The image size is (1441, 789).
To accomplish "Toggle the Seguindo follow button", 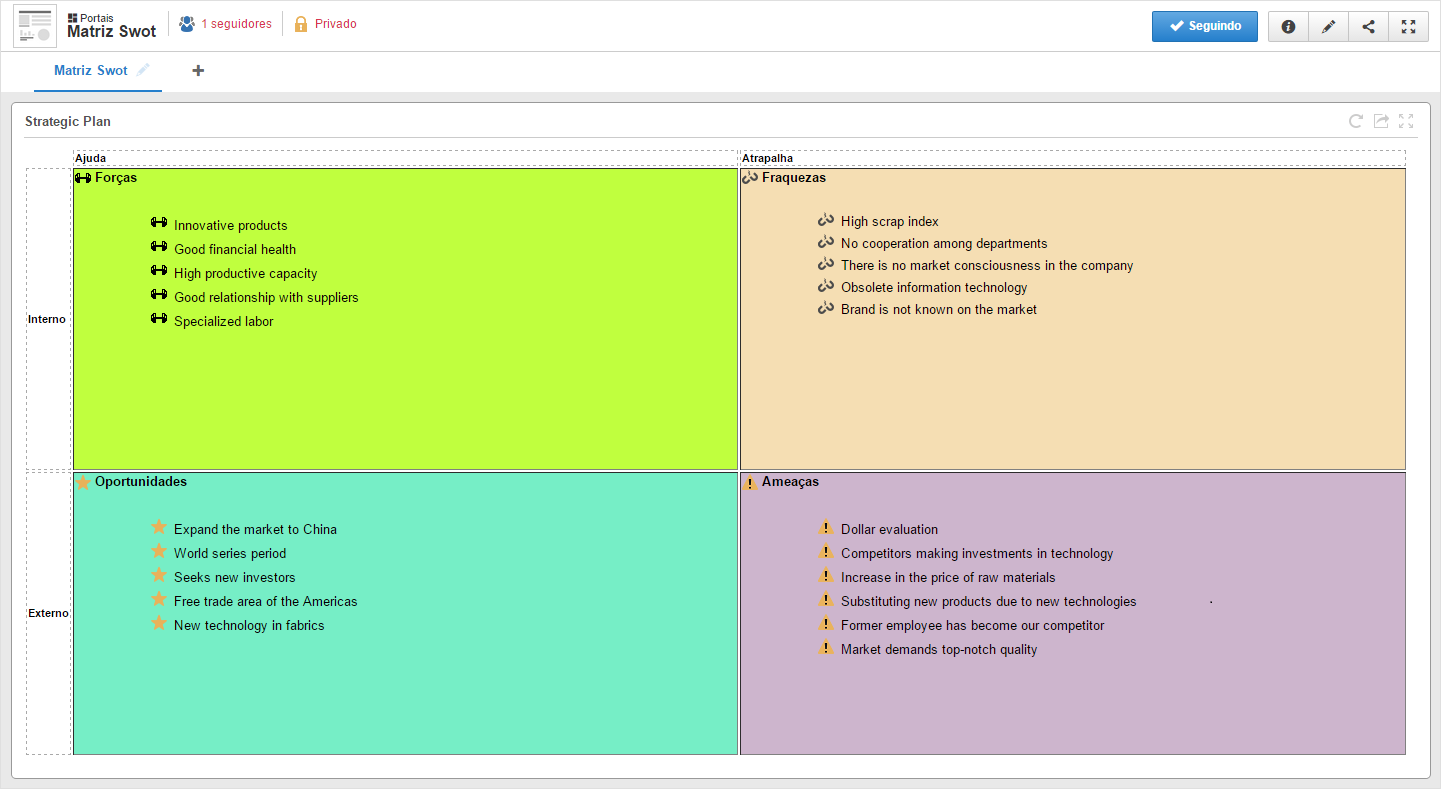I will pyautogui.click(x=1204, y=26).
